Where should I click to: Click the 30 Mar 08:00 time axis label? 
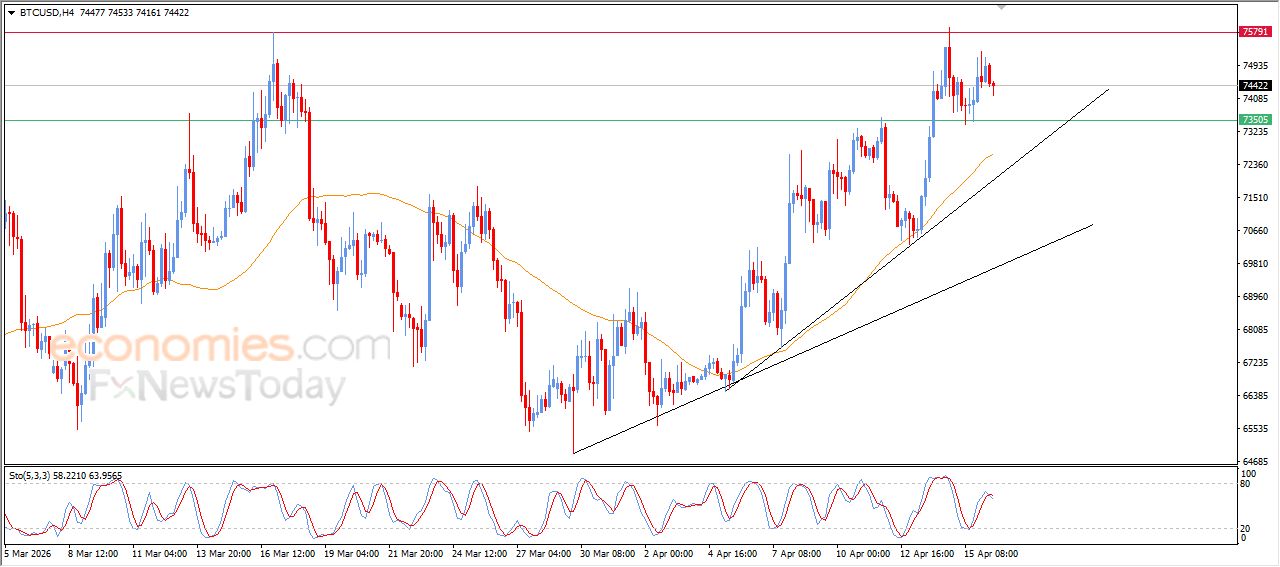coord(607,553)
